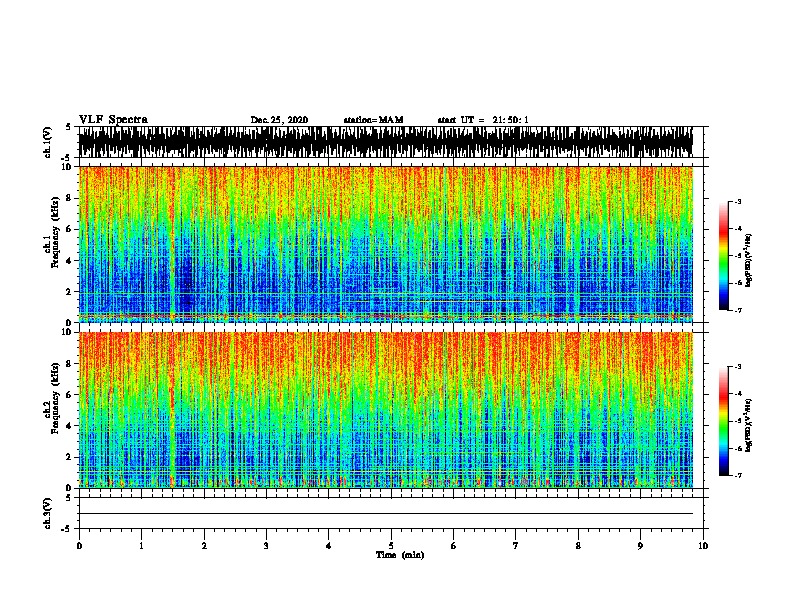Click time axis tick label "6"
This screenshot has height=612, width=792.
tap(454, 545)
